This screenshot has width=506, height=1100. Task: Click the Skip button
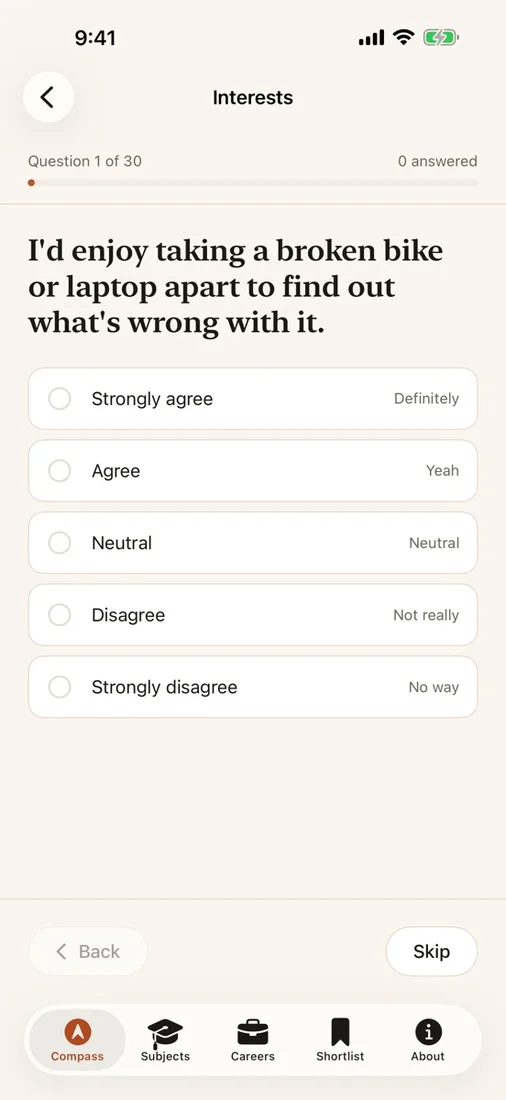[x=432, y=951]
